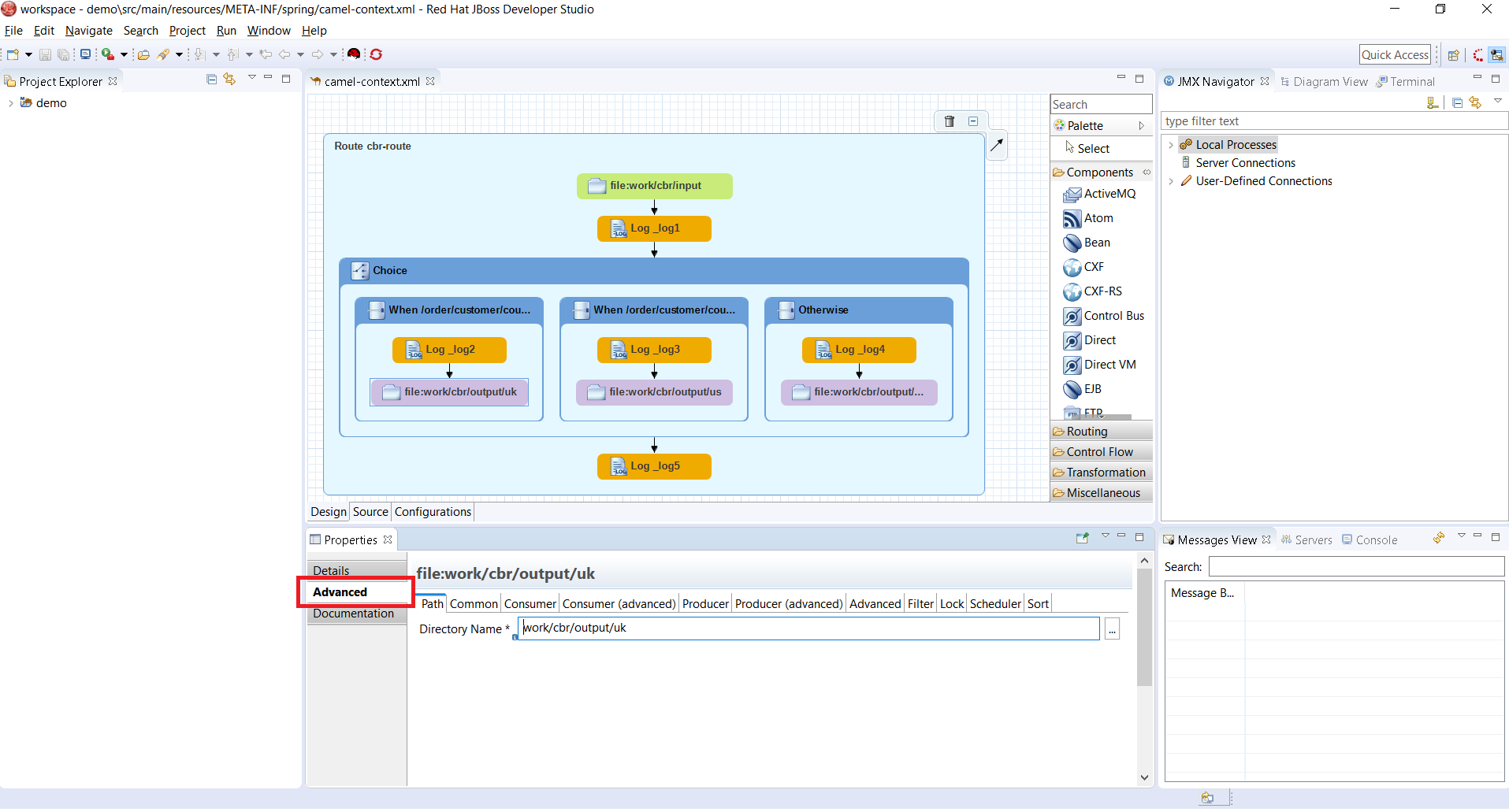Image resolution: width=1509 pixels, height=812 pixels.
Task: Click the trash delete icon on the canvas
Action: [950, 121]
